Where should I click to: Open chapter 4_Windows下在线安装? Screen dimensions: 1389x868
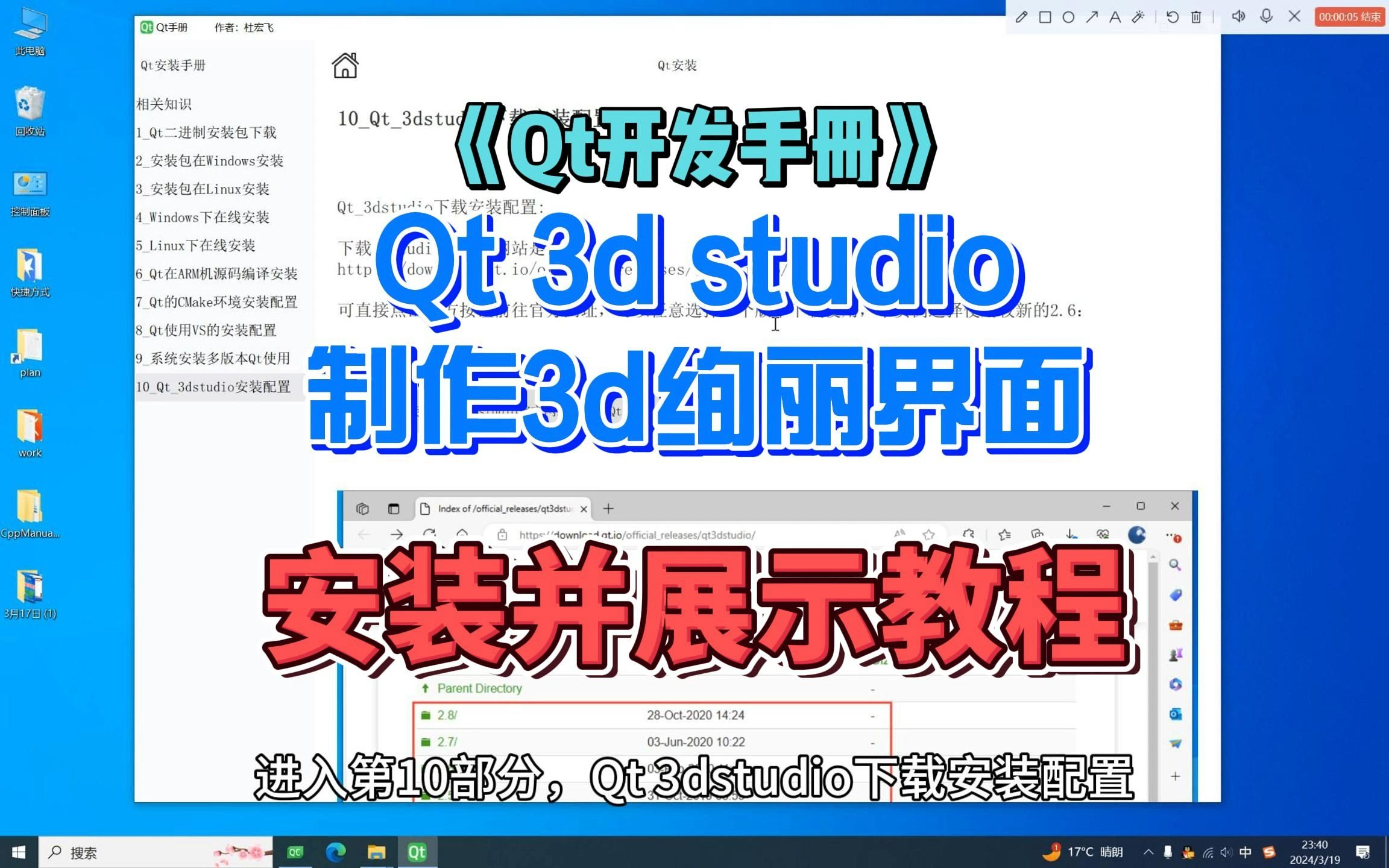tap(203, 218)
